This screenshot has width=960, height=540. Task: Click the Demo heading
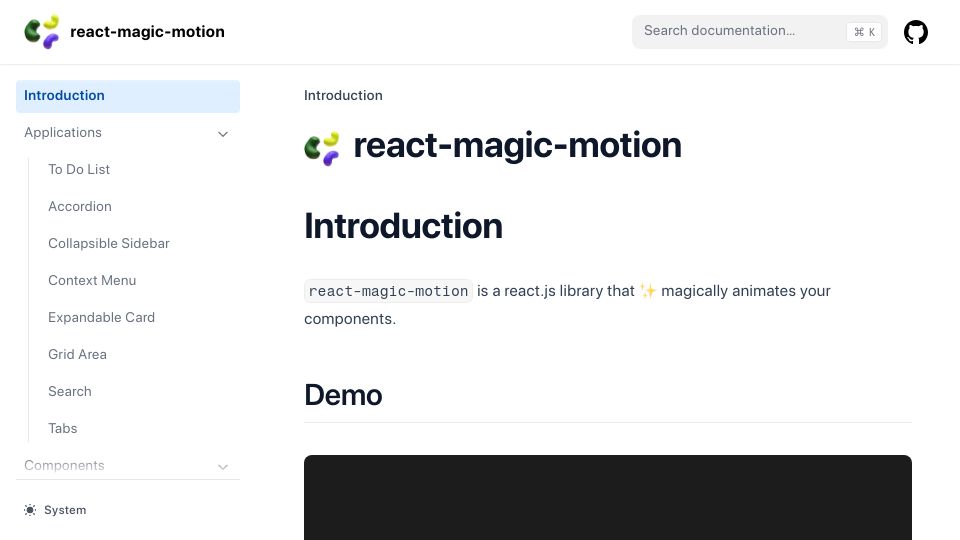click(x=343, y=395)
